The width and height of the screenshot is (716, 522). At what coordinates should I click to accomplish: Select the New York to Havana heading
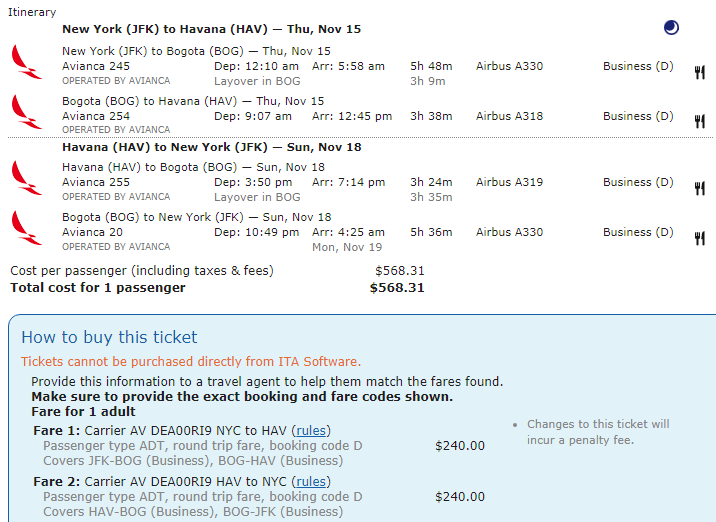211,29
